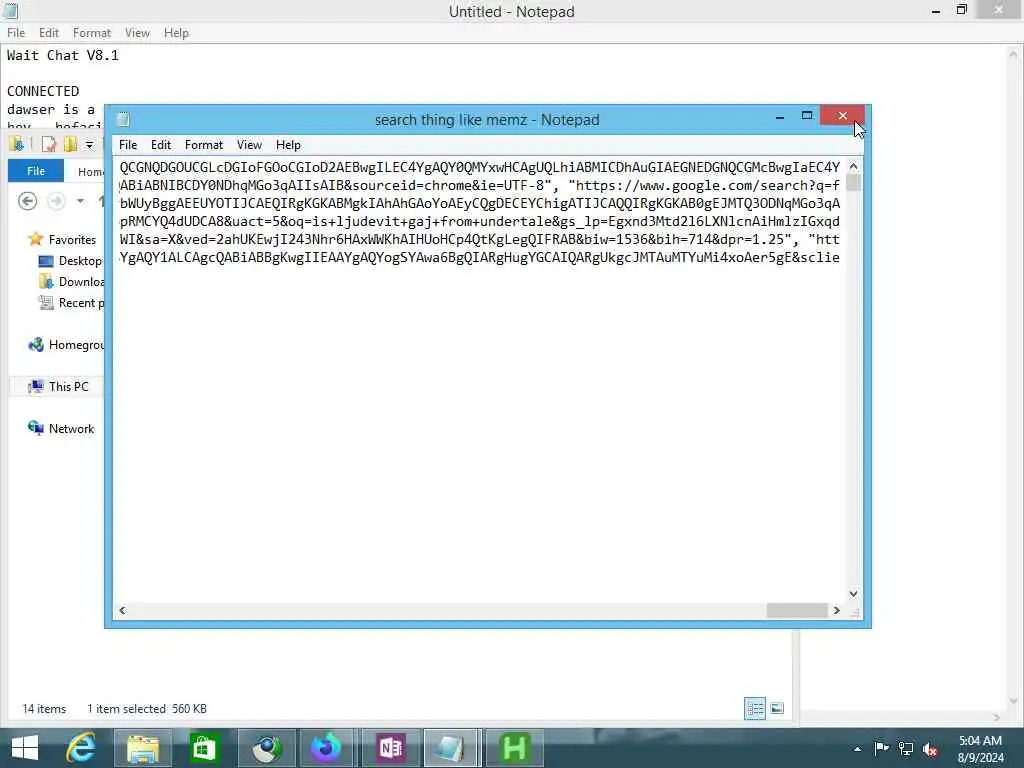Click the Windows Start button
Screen dimensions: 1024x768
pyautogui.click(x=25, y=748)
